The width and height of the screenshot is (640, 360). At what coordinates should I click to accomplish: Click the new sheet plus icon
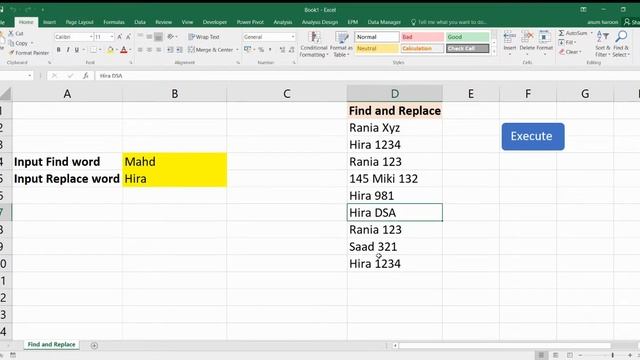(94, 345)
